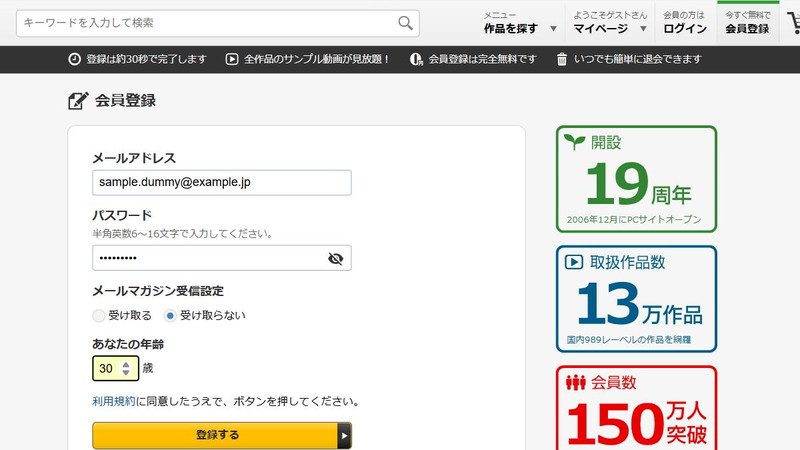
Task: Click the あなたの年齢 label
Action: pos(128,344)
